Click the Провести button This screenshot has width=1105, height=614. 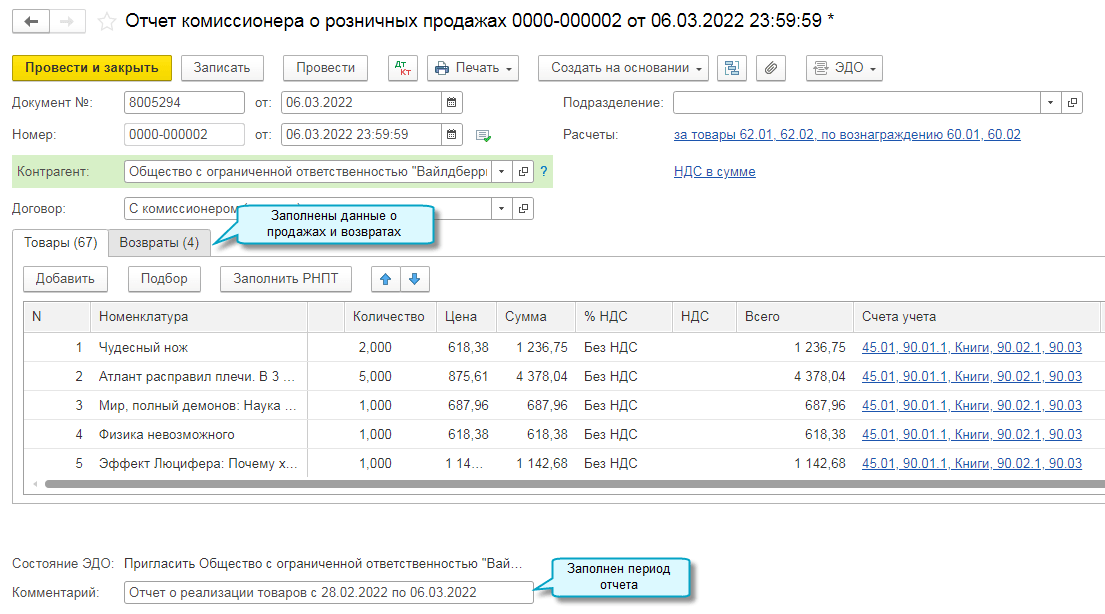tap(326, 68)
